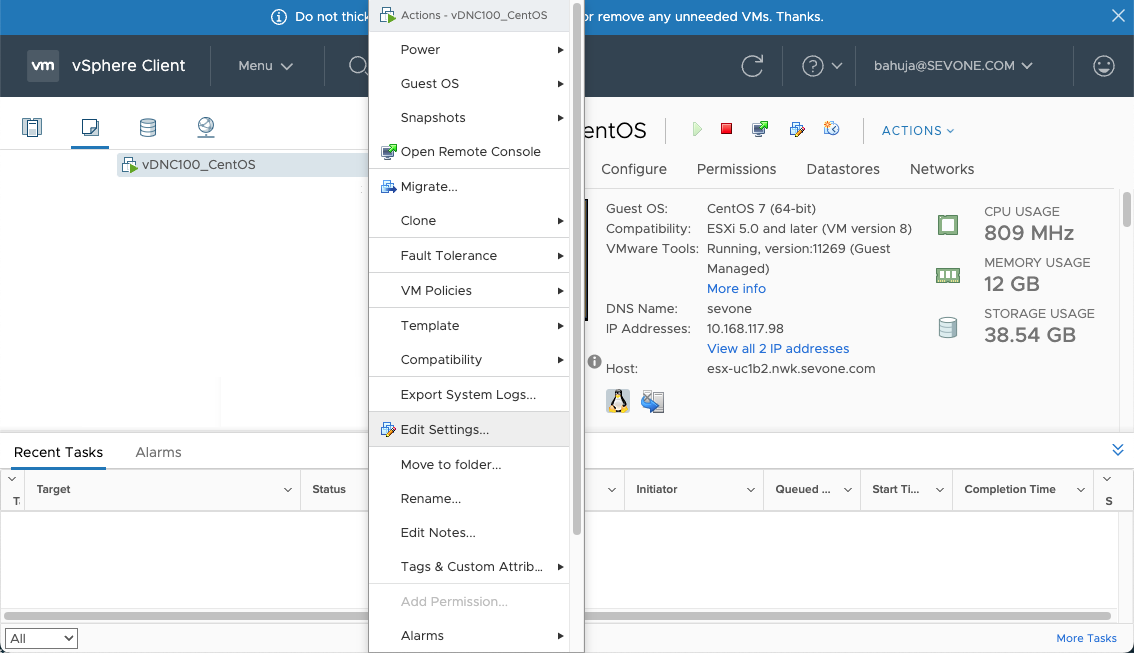The image size is (1134, 653).
Task: Power on the VM with green play icon
Action: [x=697, y=129]
